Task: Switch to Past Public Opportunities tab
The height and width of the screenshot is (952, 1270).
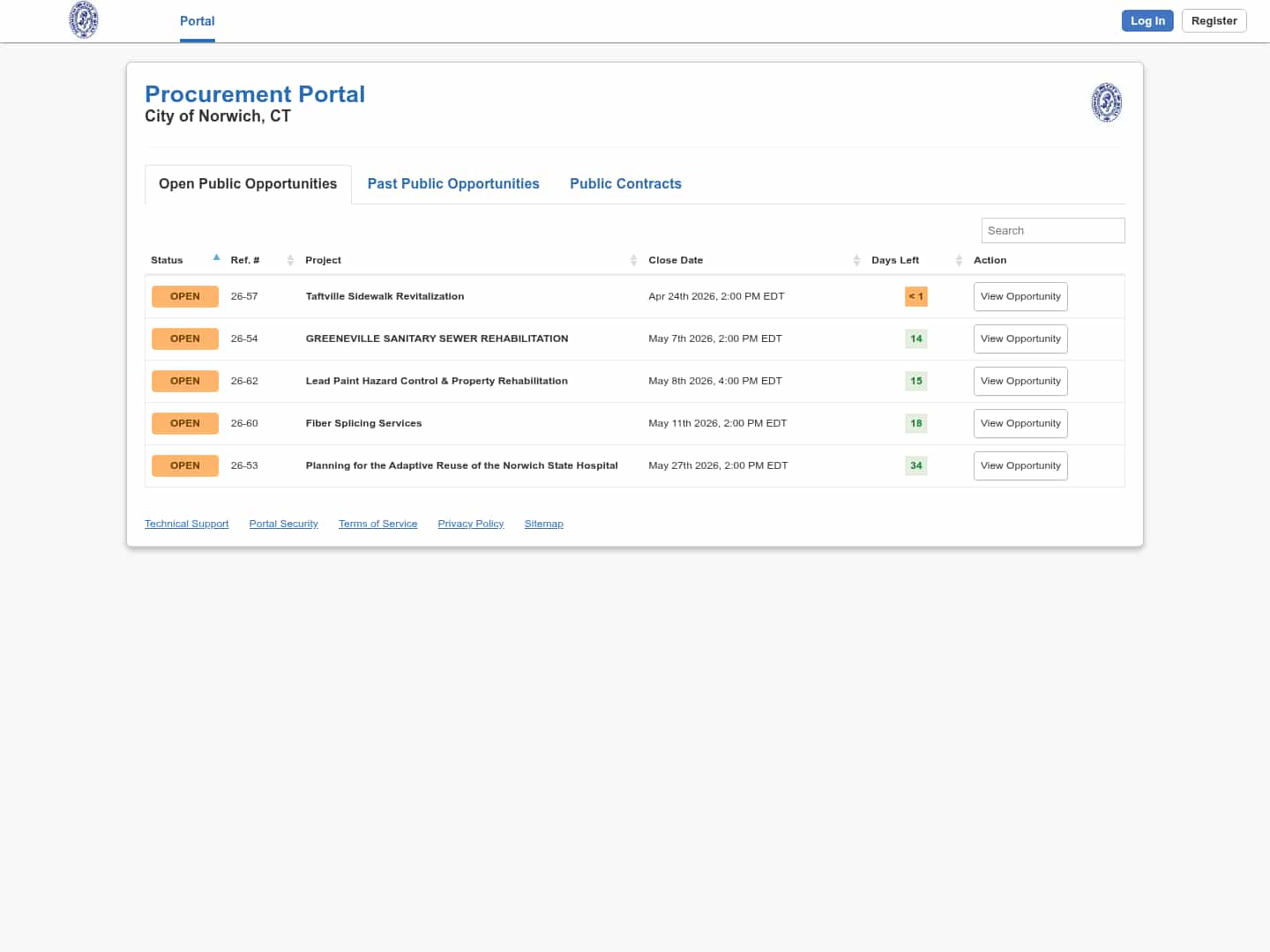Action: [x=453, y=184]
